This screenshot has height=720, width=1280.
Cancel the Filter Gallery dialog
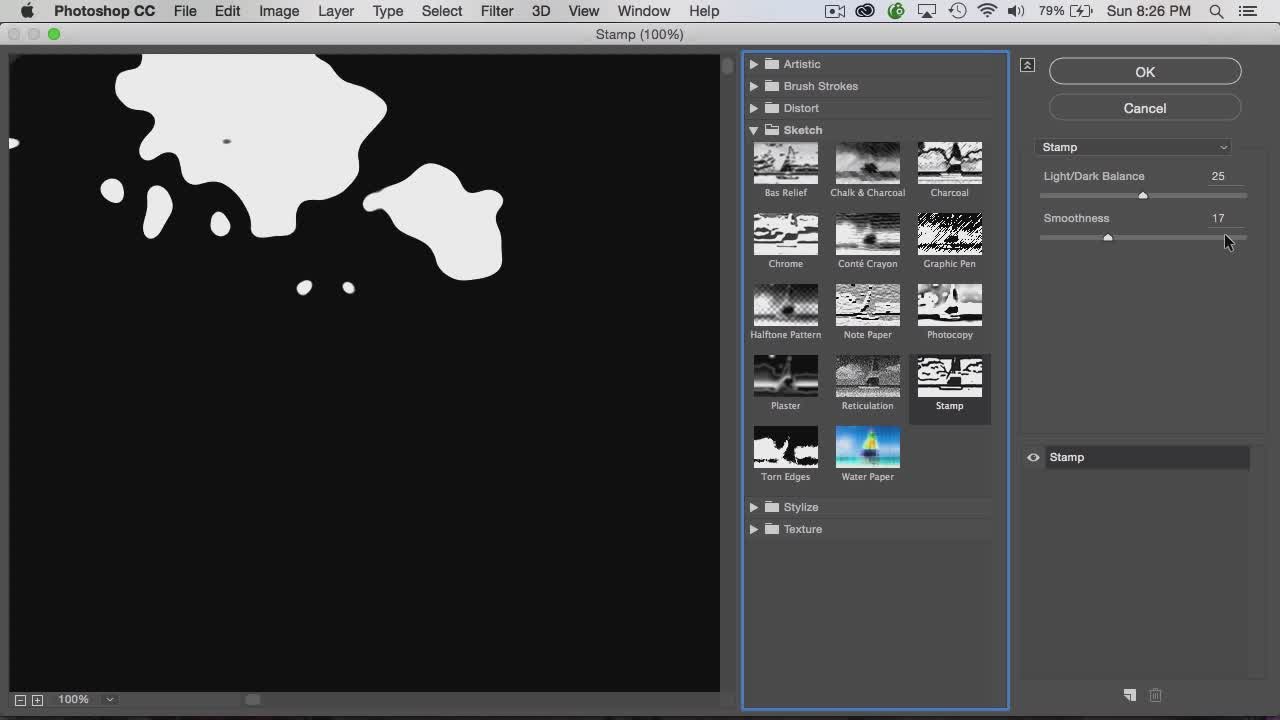tap(1145, 108)
